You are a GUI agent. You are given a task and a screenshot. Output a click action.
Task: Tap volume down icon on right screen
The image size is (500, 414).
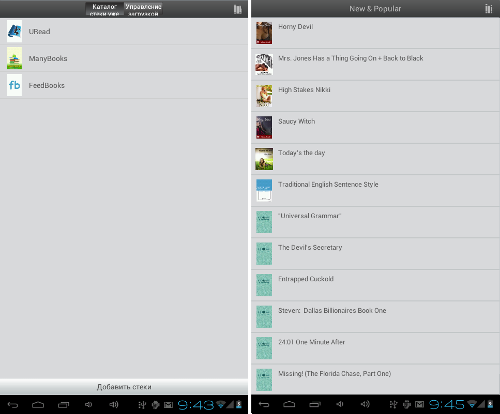pyautogui.click(x=340, y=404)
